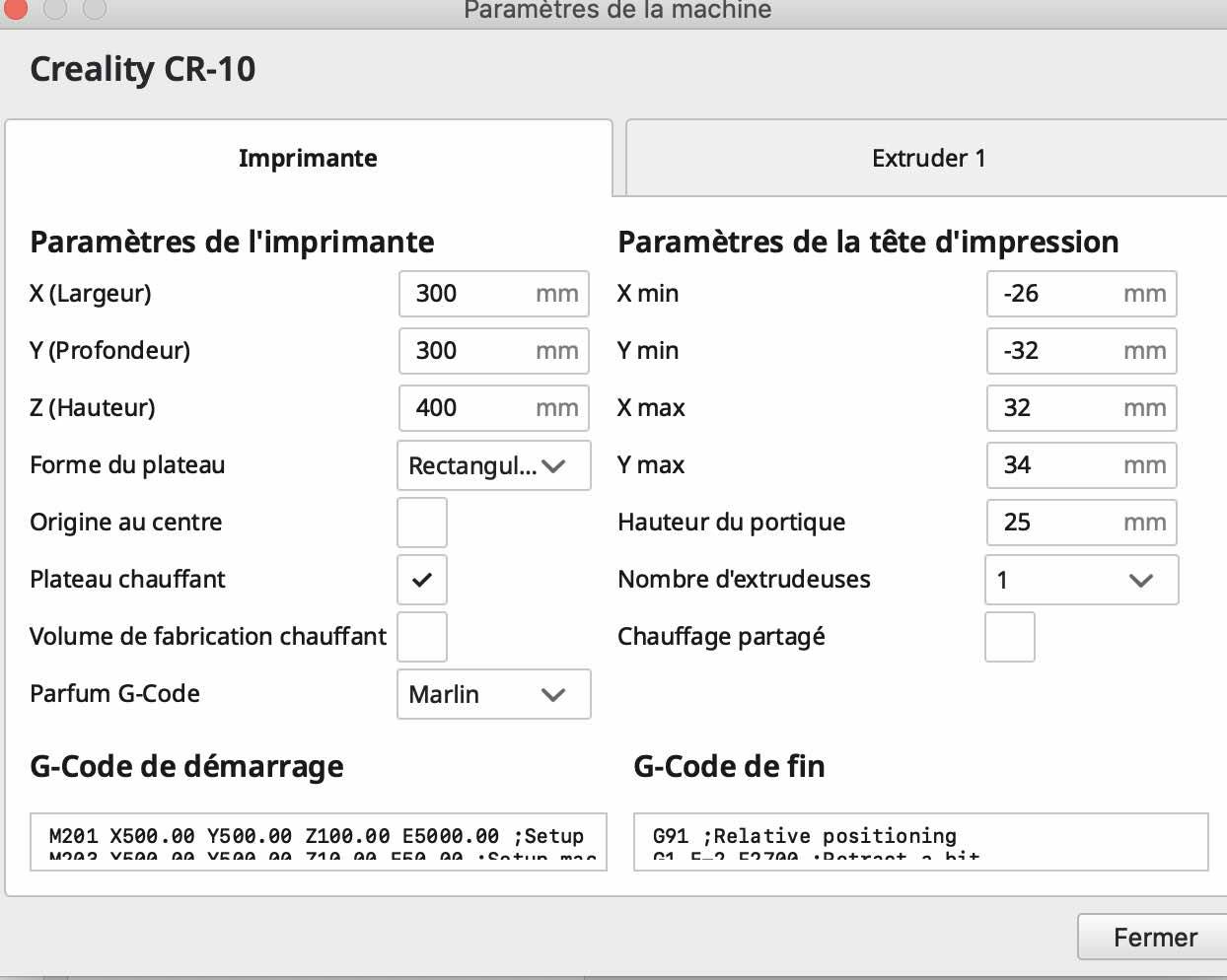This screenshot has height=980, width=1227.
Task: Click the Y (Profondeur) depth input field
Action: pyautogui.click(x=493, y=351)
